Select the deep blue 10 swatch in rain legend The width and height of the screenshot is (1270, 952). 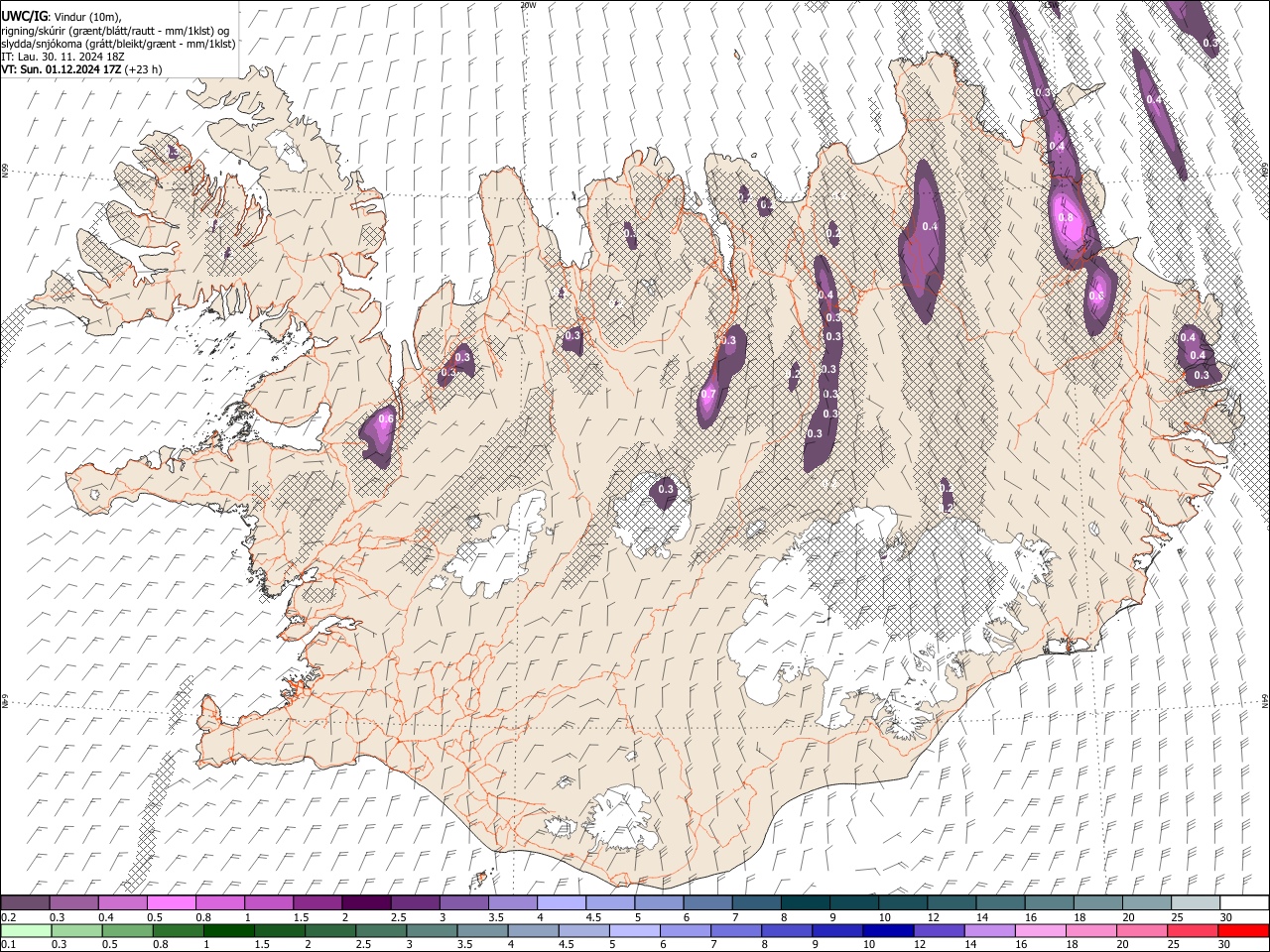point(887,931)
